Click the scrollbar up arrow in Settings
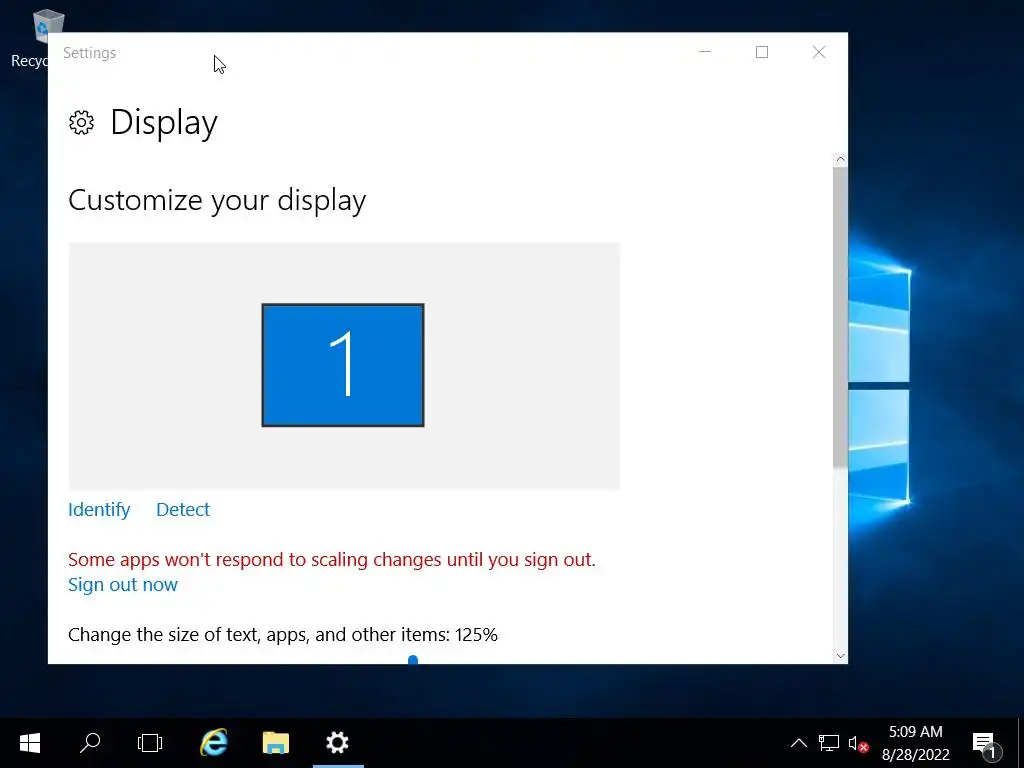The width and height of the screenshot is (1024, 768). coord(840,159)
